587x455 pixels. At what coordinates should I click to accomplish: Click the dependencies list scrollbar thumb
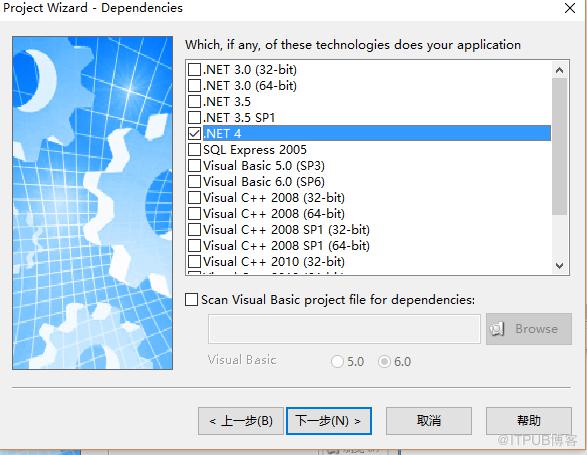click(x=560, y=146)
